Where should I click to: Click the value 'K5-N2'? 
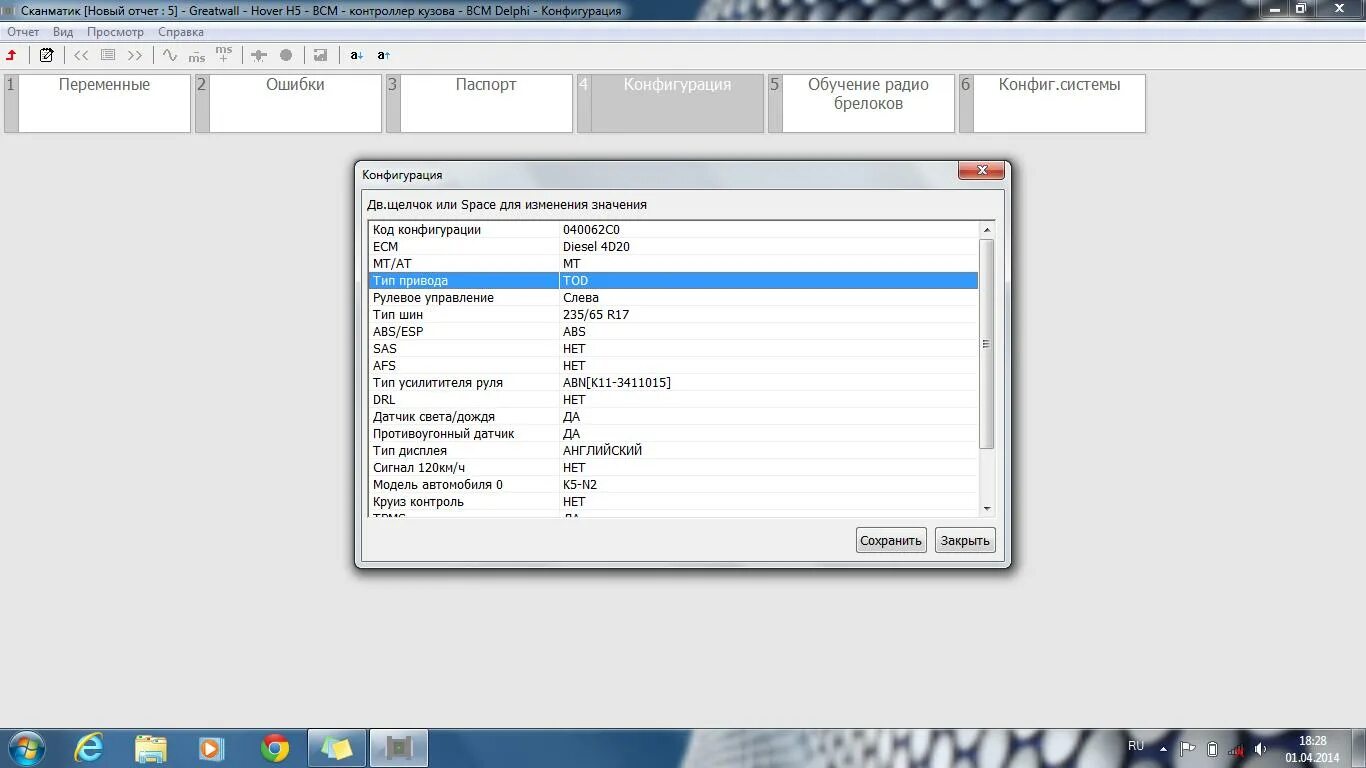(x=580, y=485)
